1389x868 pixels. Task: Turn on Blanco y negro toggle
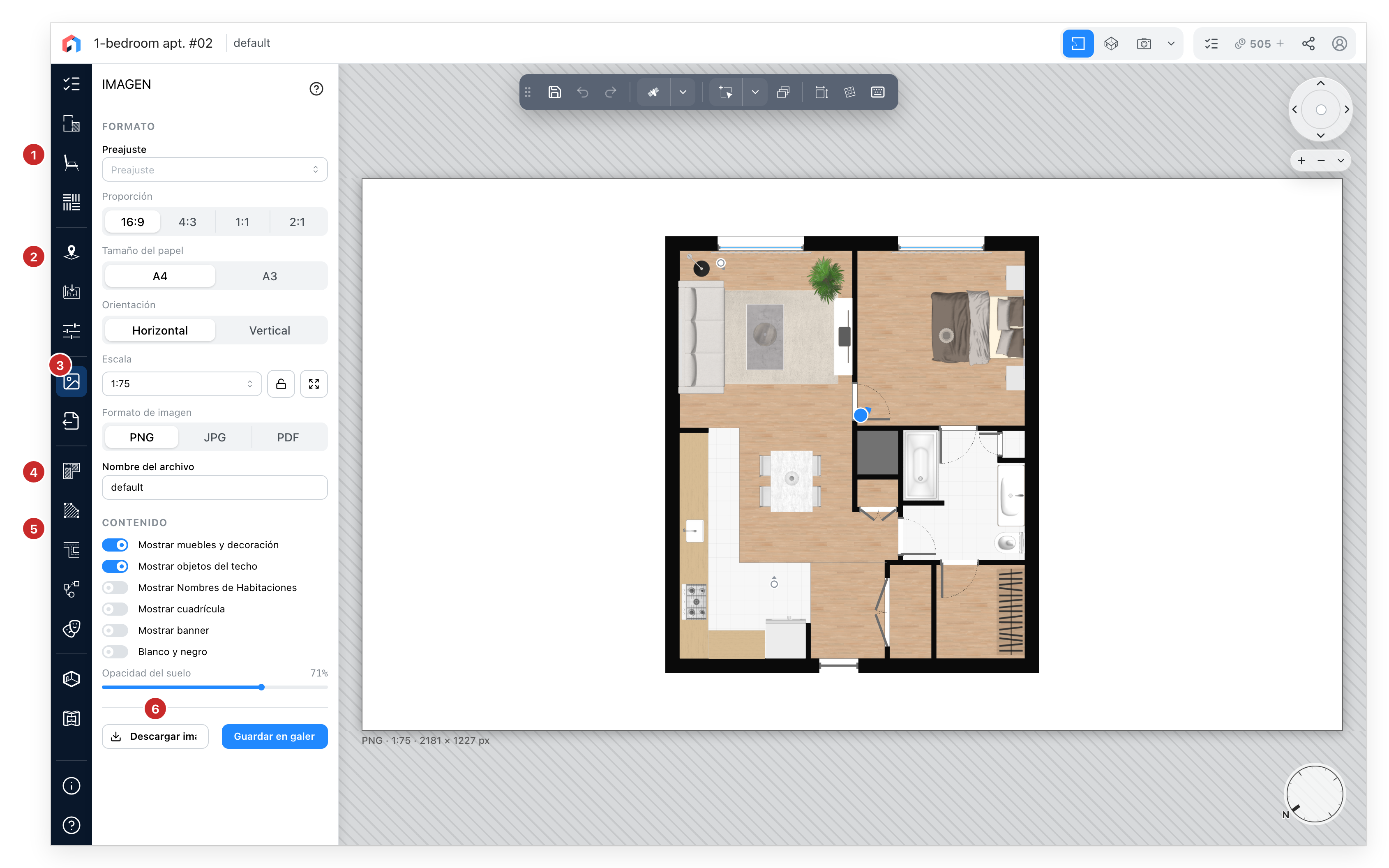[115, 651]
